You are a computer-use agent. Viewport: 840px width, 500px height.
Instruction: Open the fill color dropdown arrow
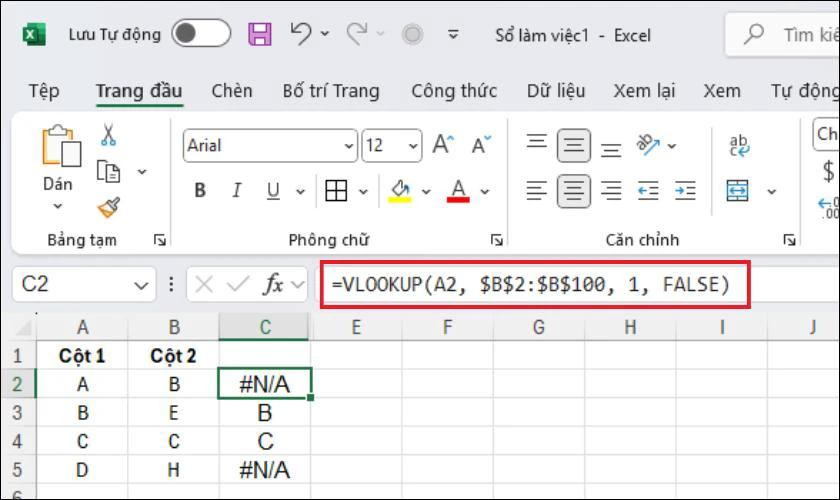point(426,191)
